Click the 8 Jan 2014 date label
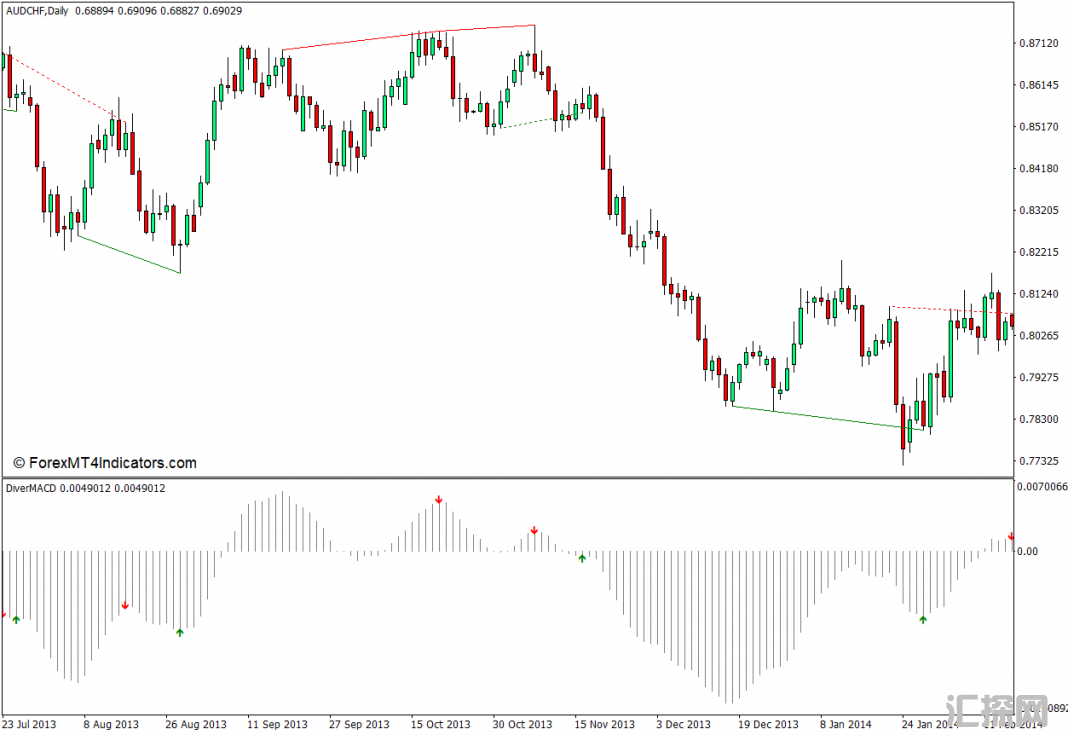 pyautogui.click(x=847, y=724)
